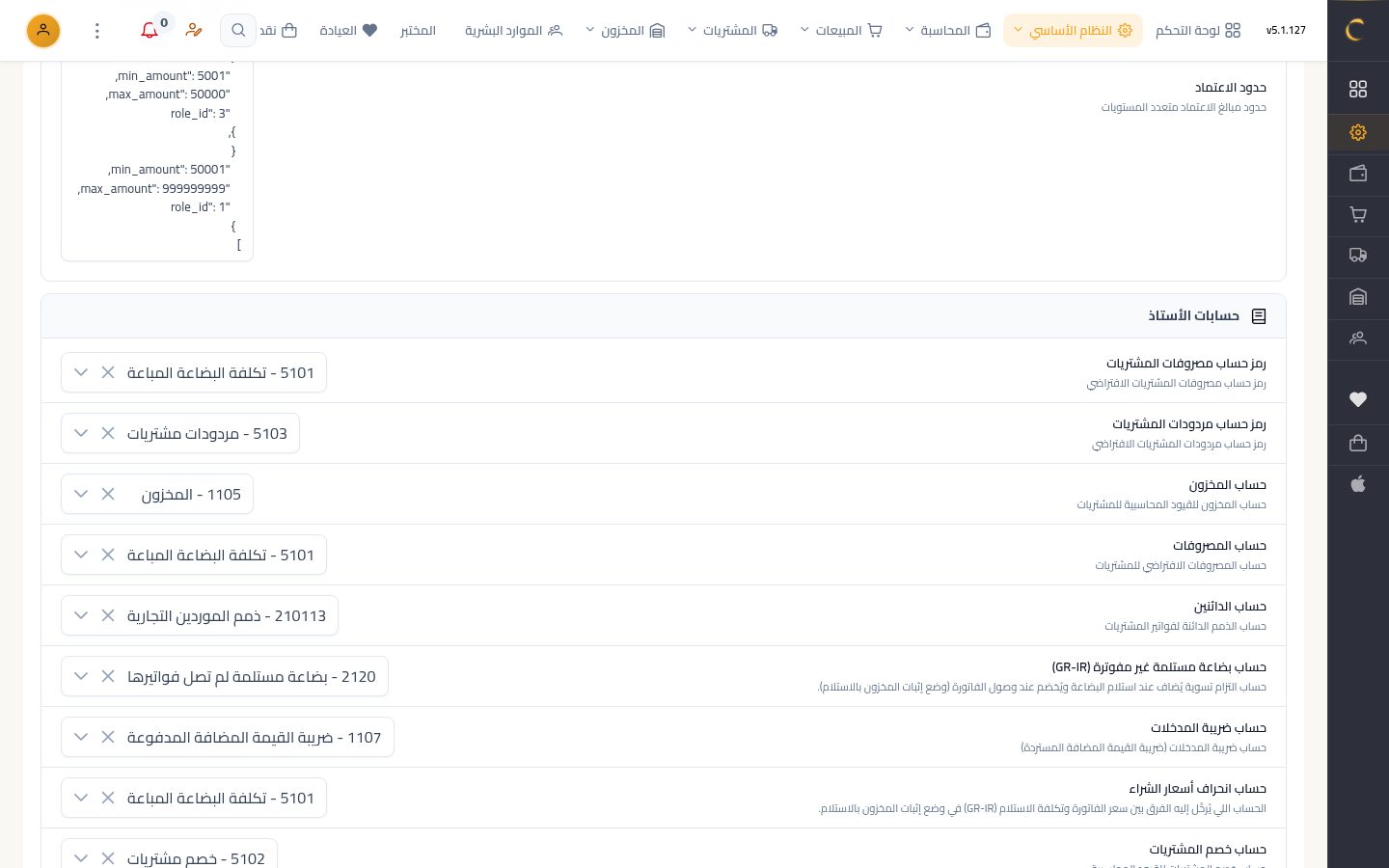Clear the 1105 المخزون selection
The width and height of the screenshot is (1389, 868).
(108, 494)
